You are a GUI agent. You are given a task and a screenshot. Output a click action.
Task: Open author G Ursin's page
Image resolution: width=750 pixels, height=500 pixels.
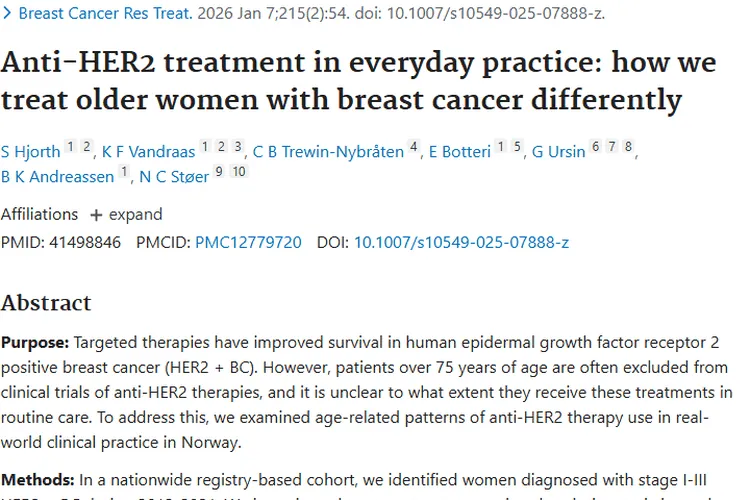pyautogui.click(x=558, y=151)
